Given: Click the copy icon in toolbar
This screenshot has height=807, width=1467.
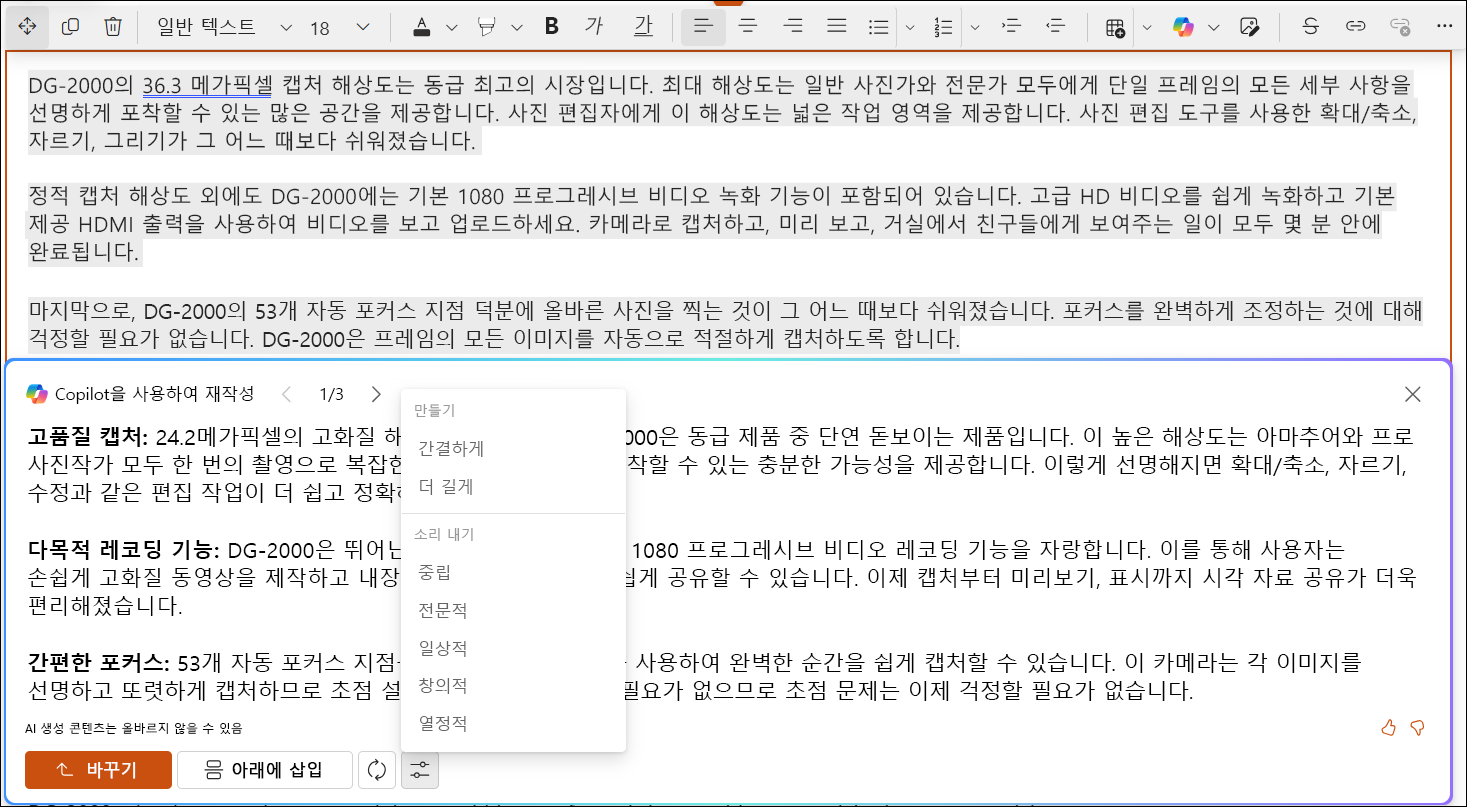Looking at the screenshot, I should (70, 27).
